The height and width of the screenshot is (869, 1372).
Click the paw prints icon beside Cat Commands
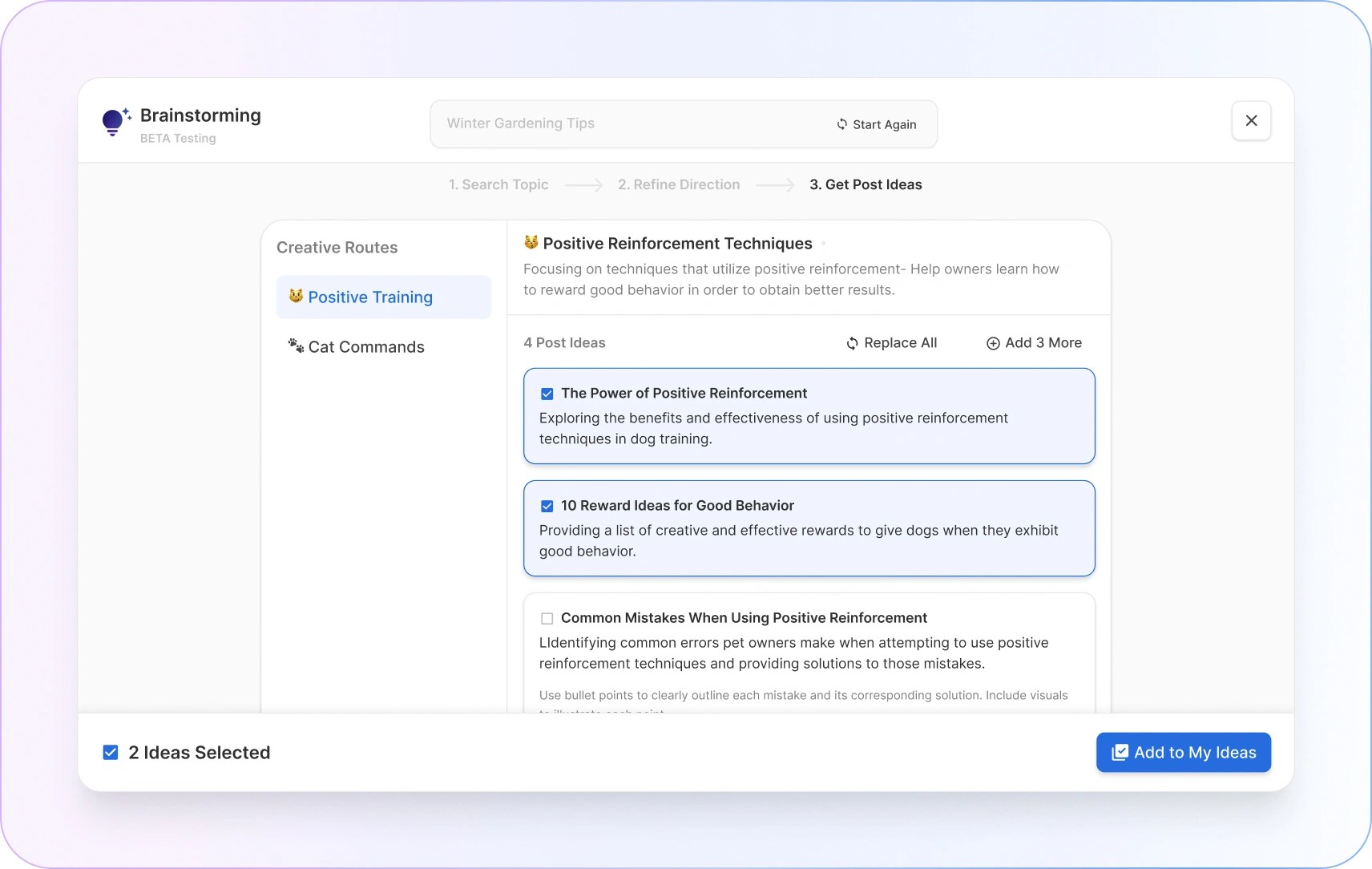coord(296,346)
